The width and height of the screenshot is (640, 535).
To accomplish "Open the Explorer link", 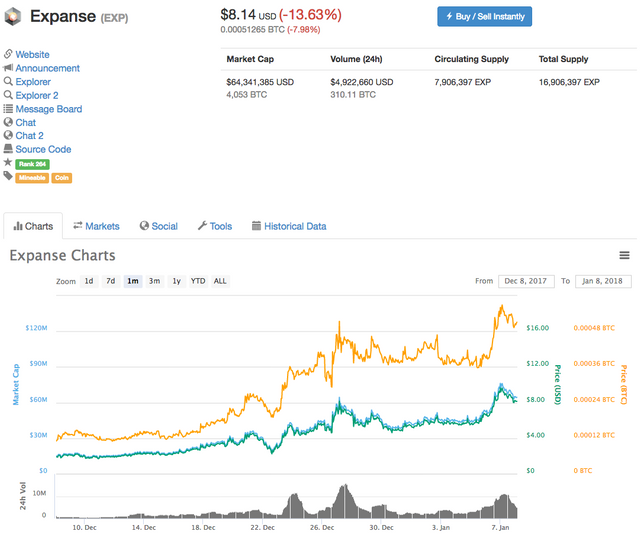I will click(x=33, y=82).
